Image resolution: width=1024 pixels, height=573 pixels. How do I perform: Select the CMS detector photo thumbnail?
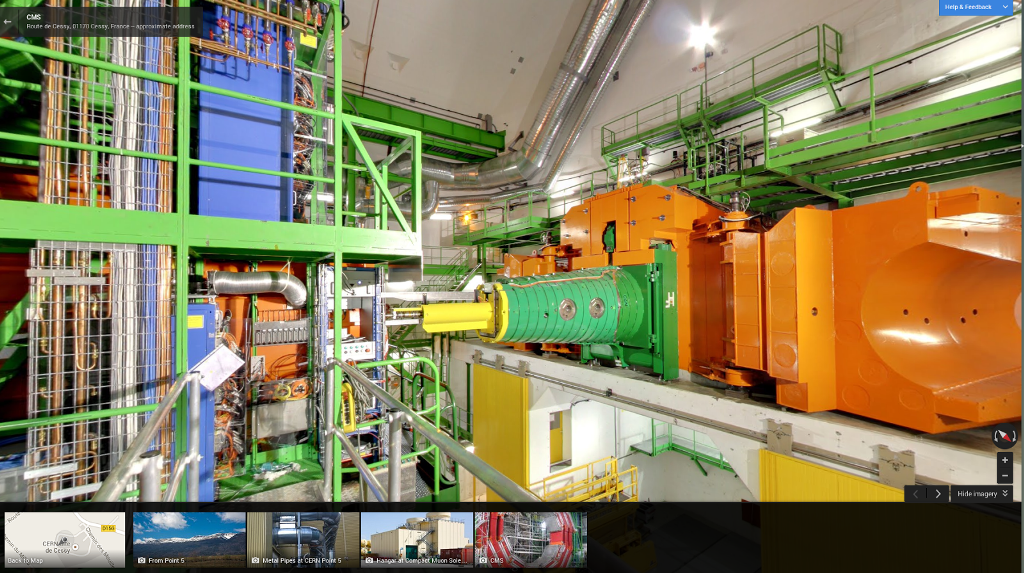tap(531, 540)
